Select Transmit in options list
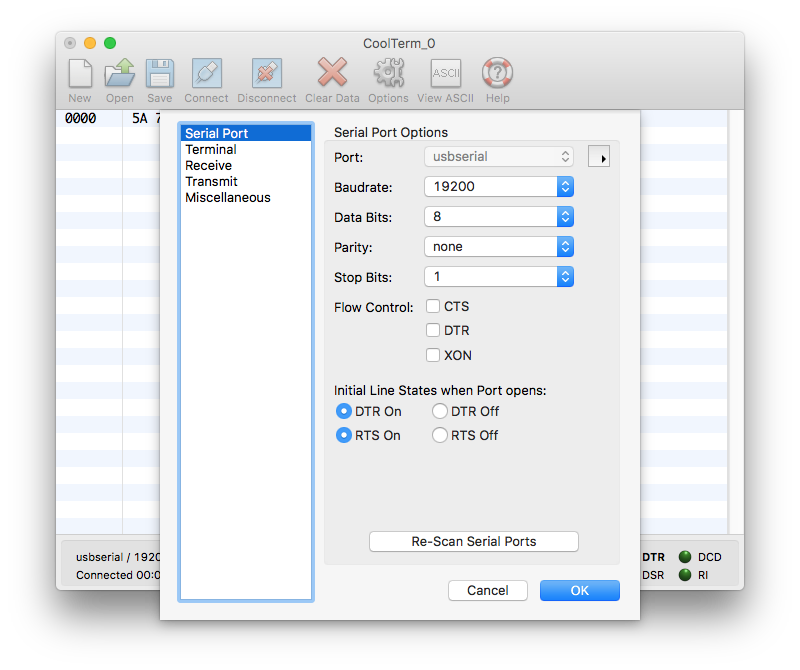 246,181
